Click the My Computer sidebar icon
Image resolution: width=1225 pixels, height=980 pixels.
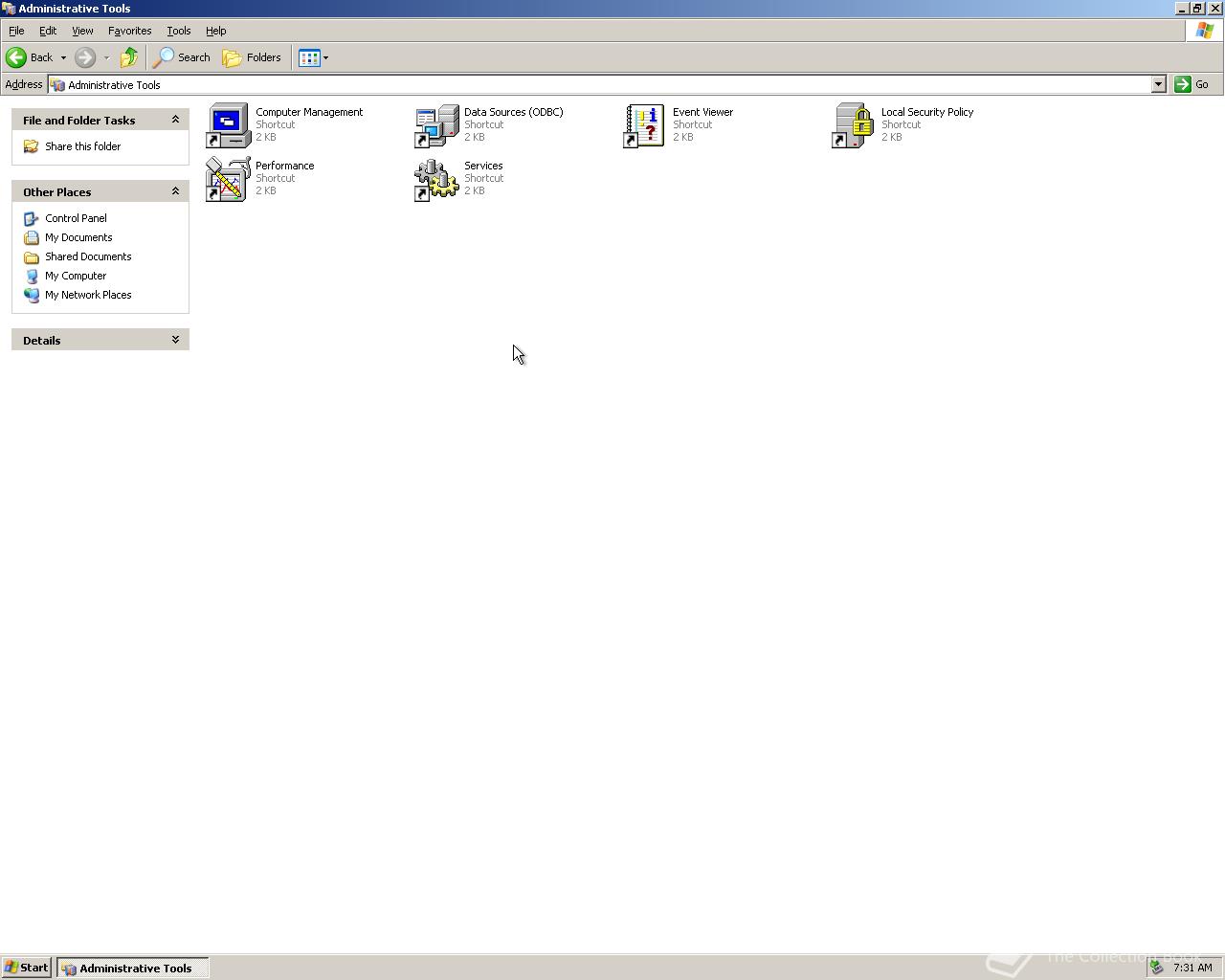32,276
